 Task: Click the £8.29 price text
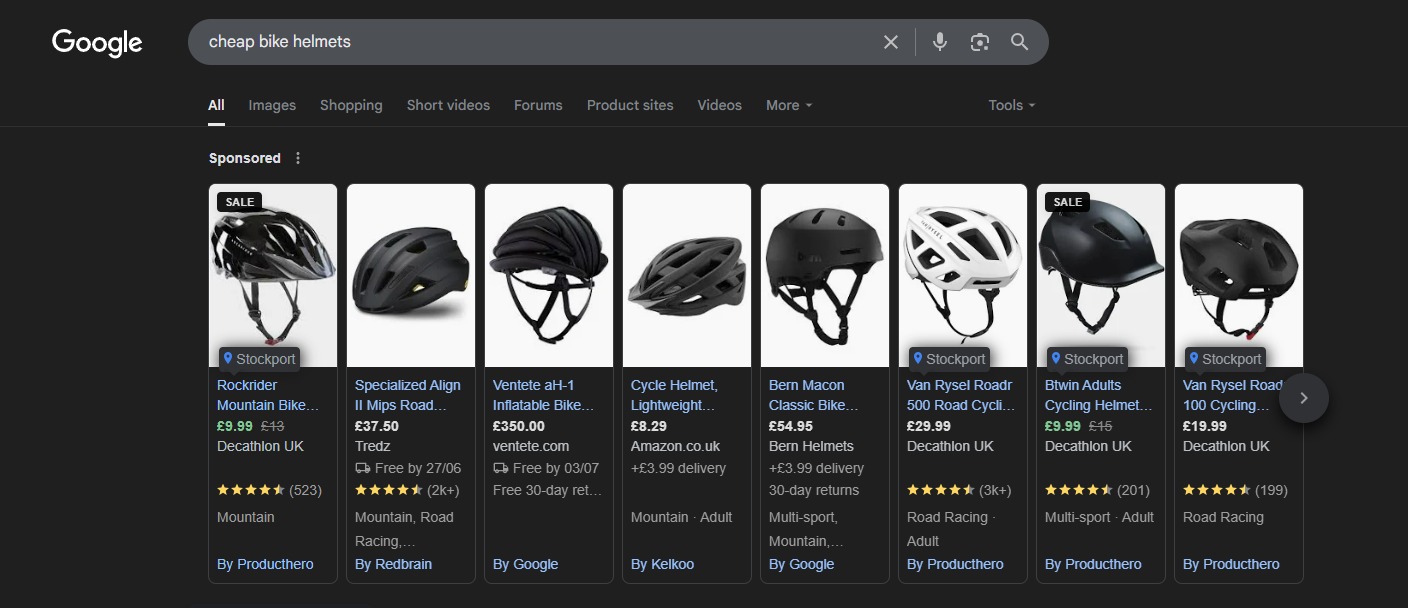[x=649, y=426]
